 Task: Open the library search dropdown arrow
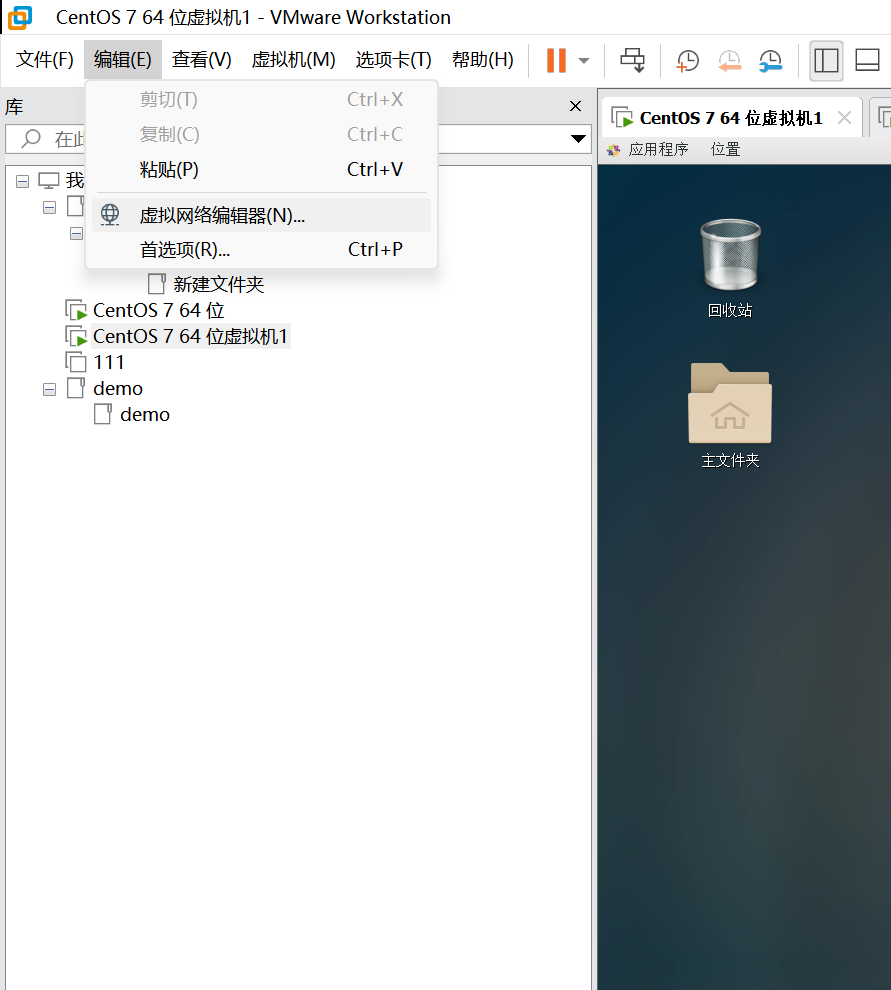coord(578,139)
